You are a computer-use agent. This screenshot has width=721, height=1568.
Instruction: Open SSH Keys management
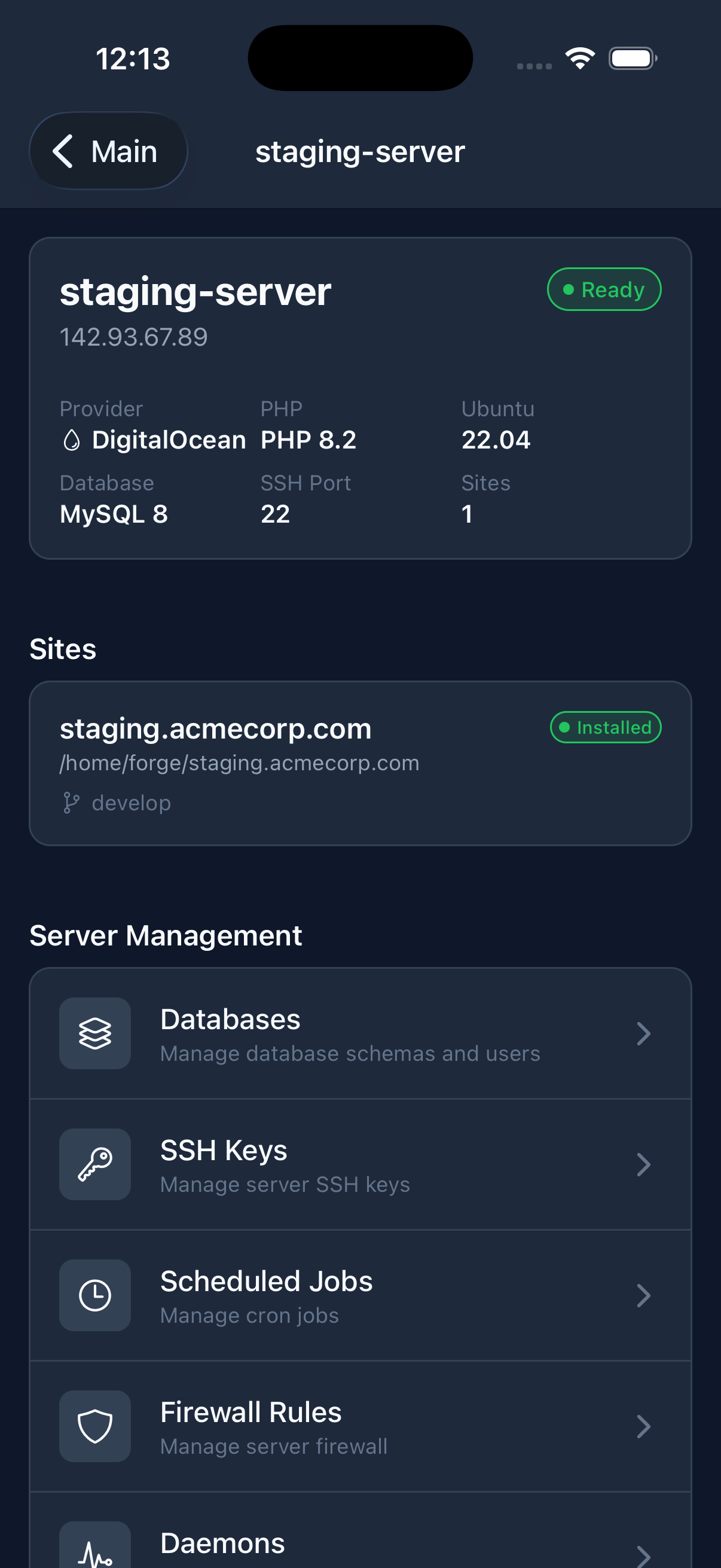(x=360, y=1164)
